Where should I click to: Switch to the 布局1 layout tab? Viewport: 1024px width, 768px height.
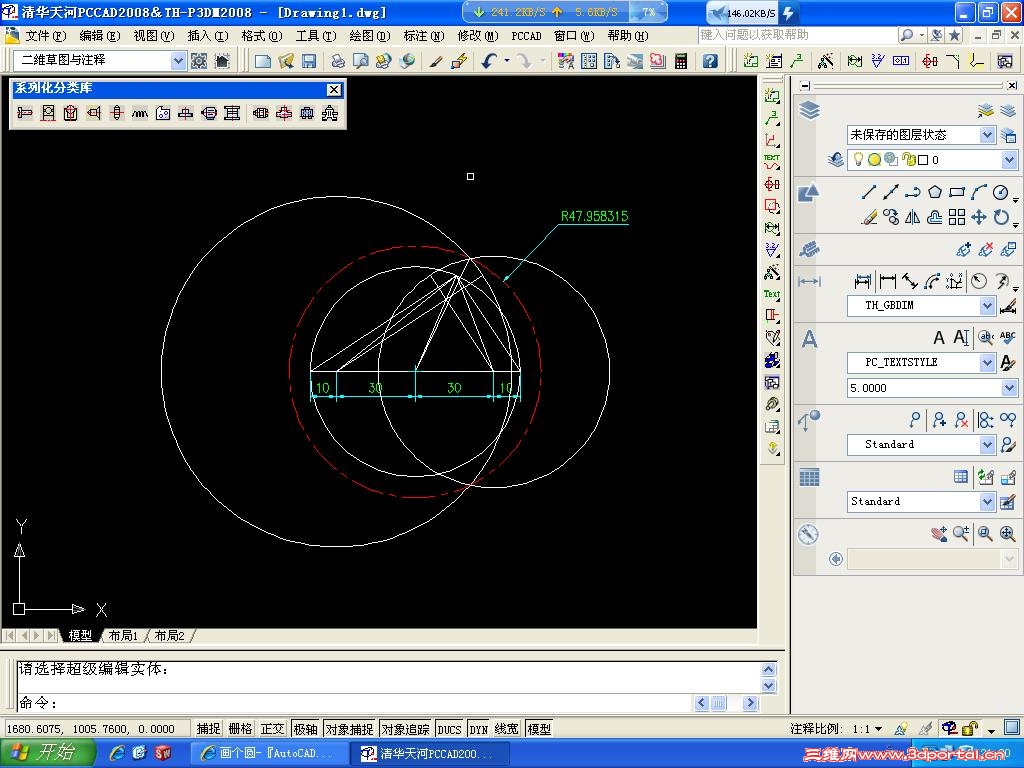123,636
